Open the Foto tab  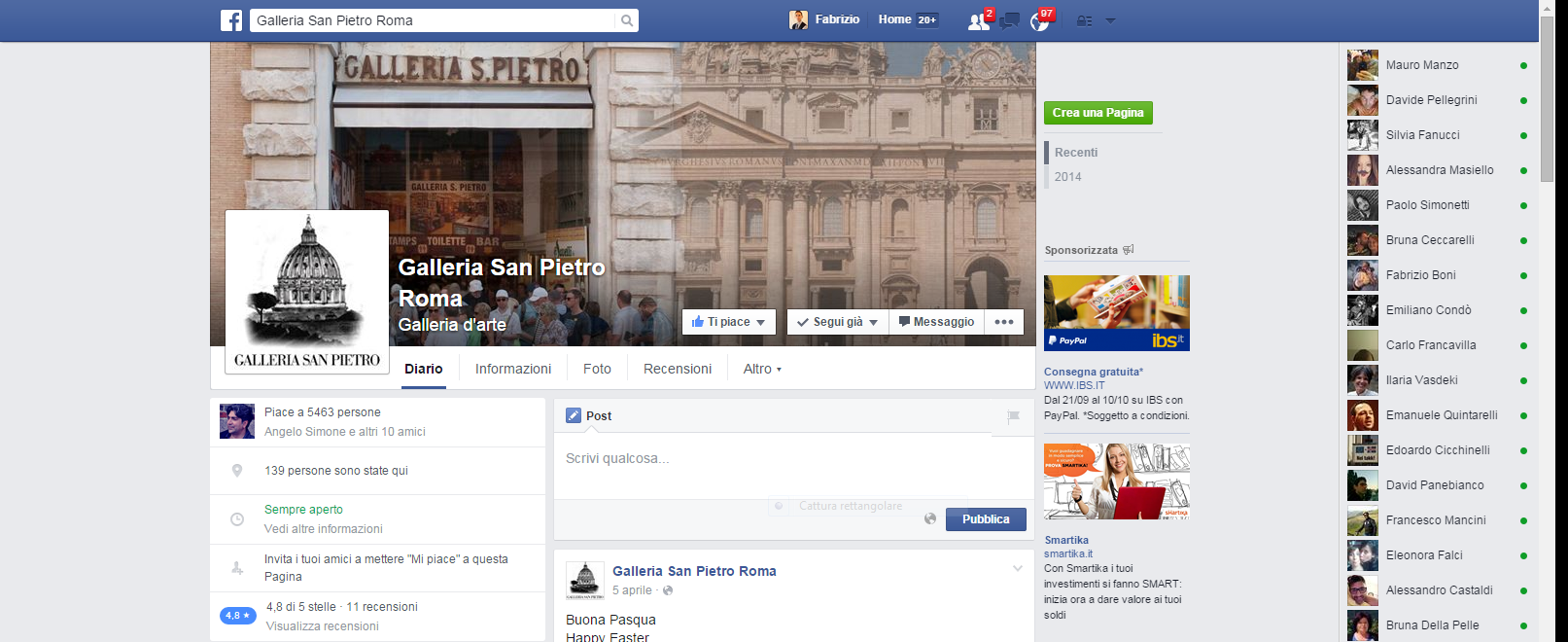click(x=597, y=369)
